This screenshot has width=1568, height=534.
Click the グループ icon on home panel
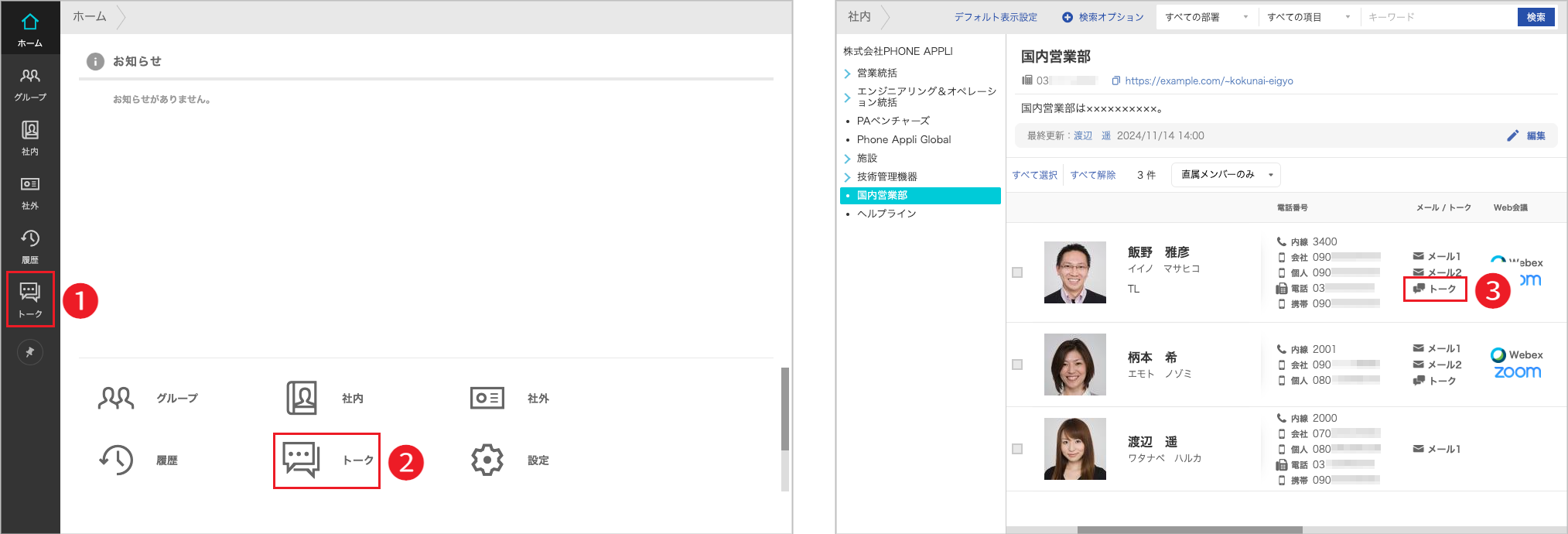(116, 398)
